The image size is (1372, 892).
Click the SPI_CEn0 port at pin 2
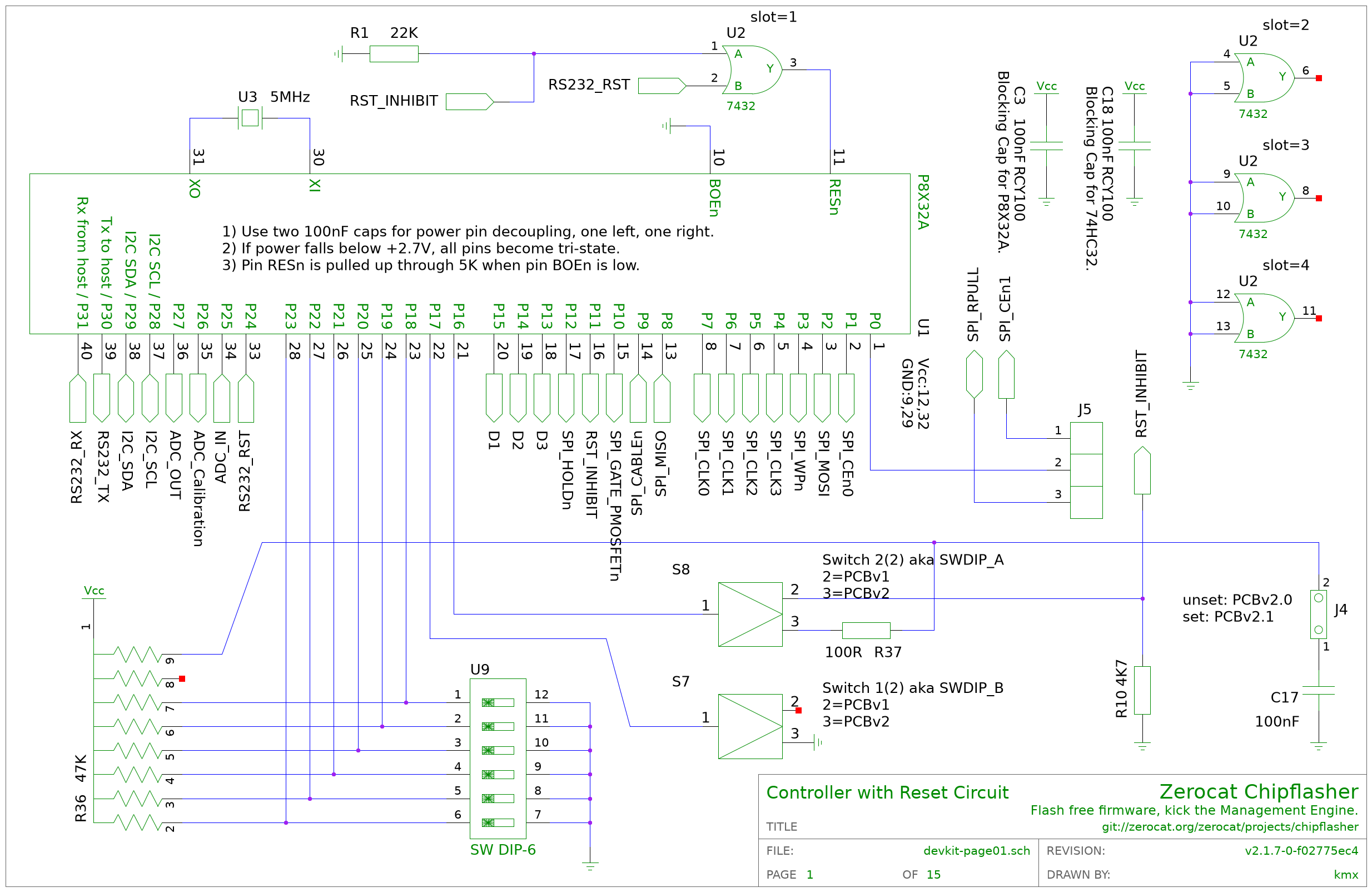point(846,398)
